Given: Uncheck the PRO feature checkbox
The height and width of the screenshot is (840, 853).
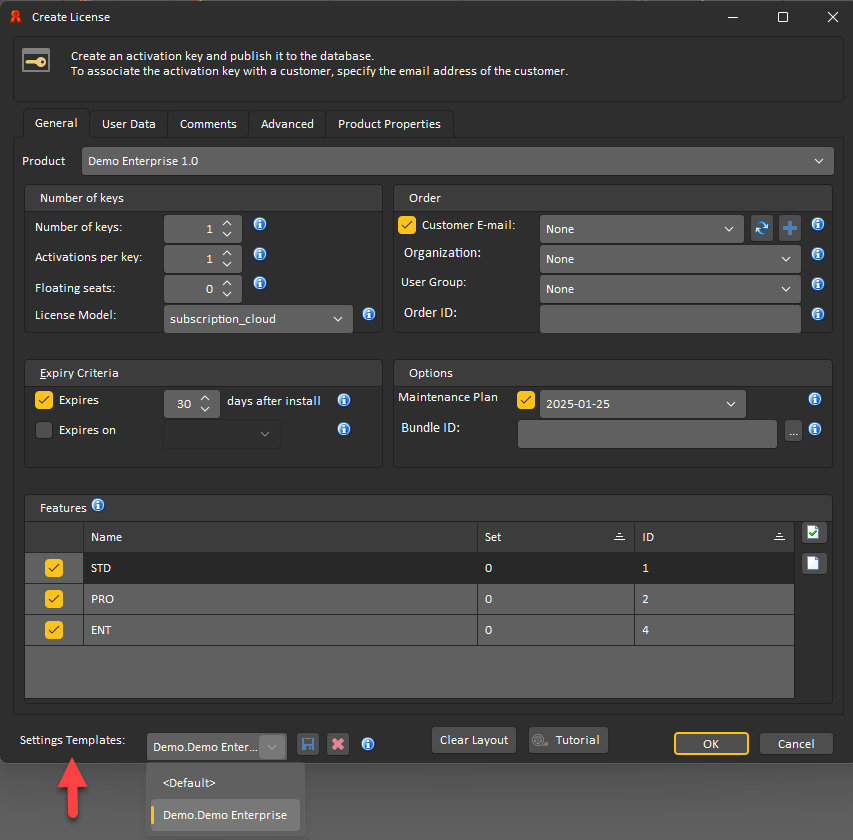Looking at the screenshot, I should tap(54, 599).
